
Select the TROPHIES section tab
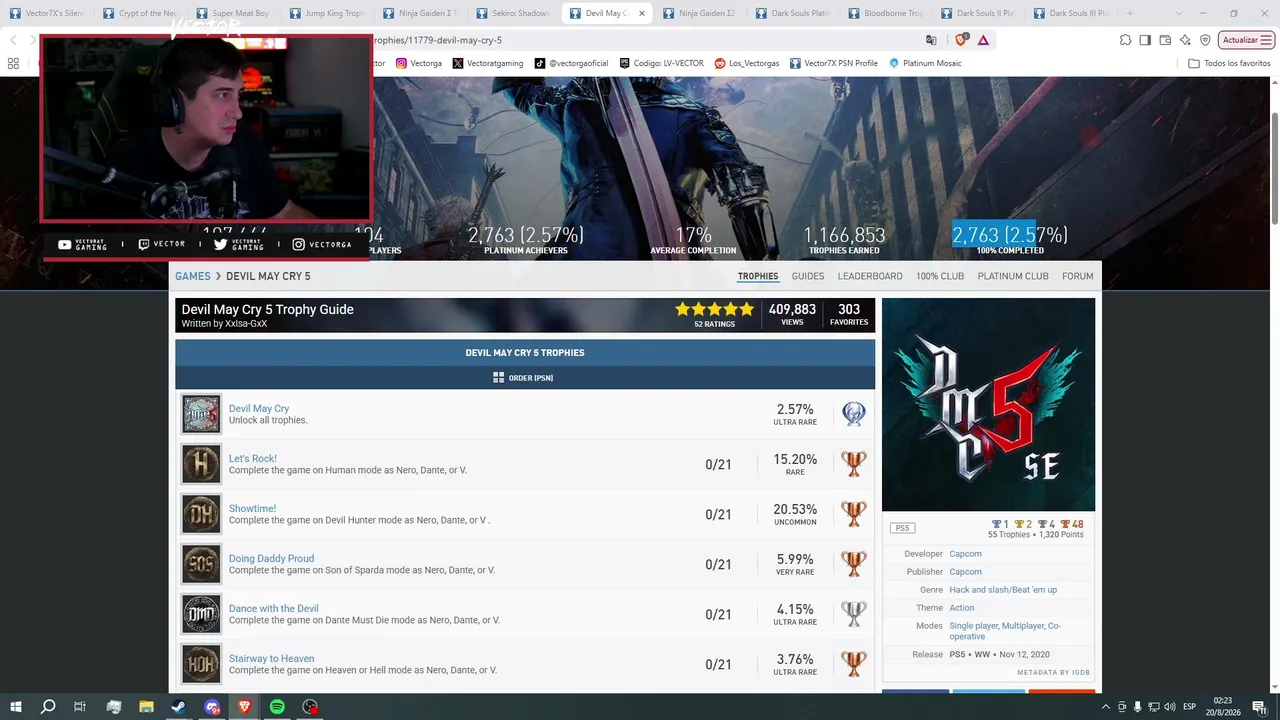tap(758, 276)
